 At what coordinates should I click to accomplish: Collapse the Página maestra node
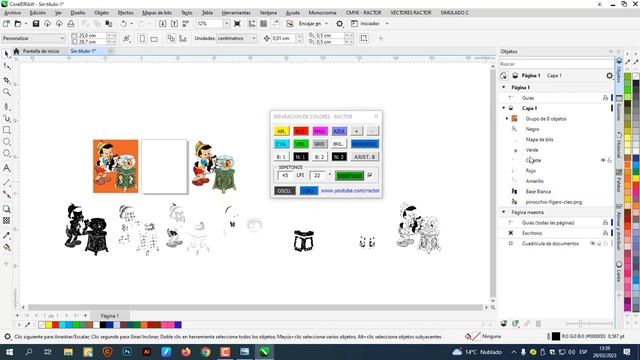(x=503, y=212)
